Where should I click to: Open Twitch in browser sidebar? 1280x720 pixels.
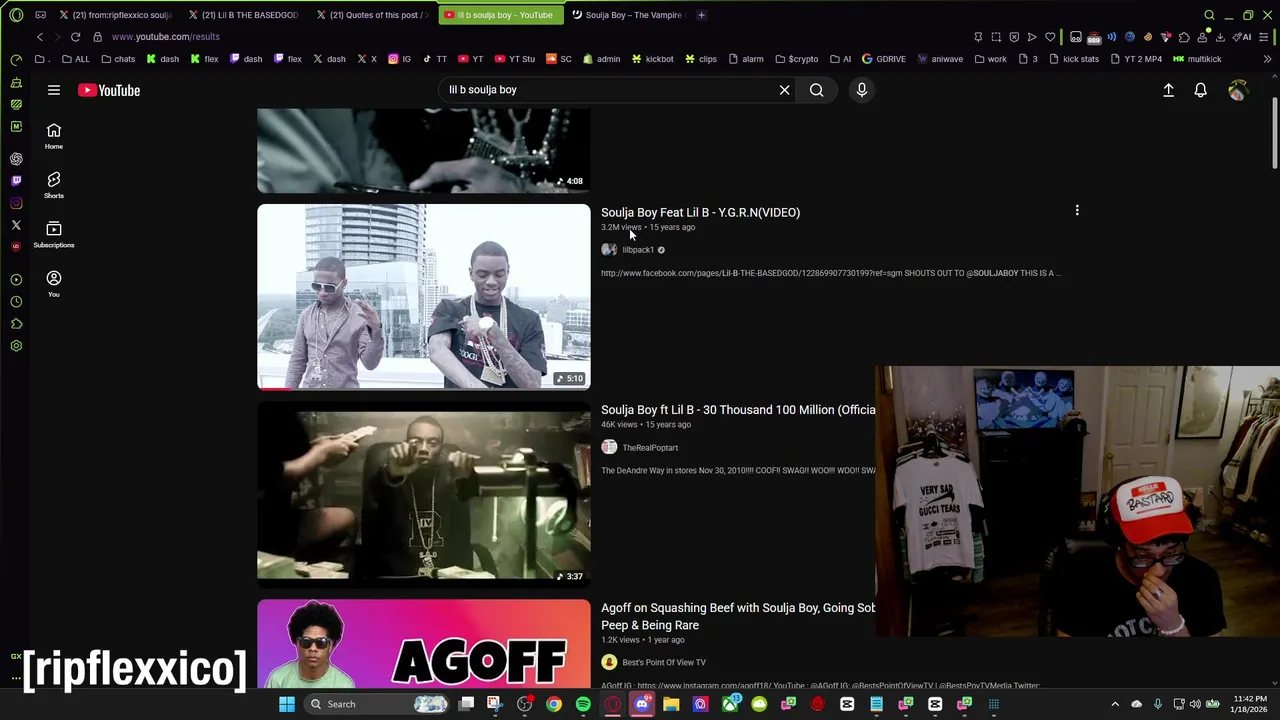tap(16, 181)
